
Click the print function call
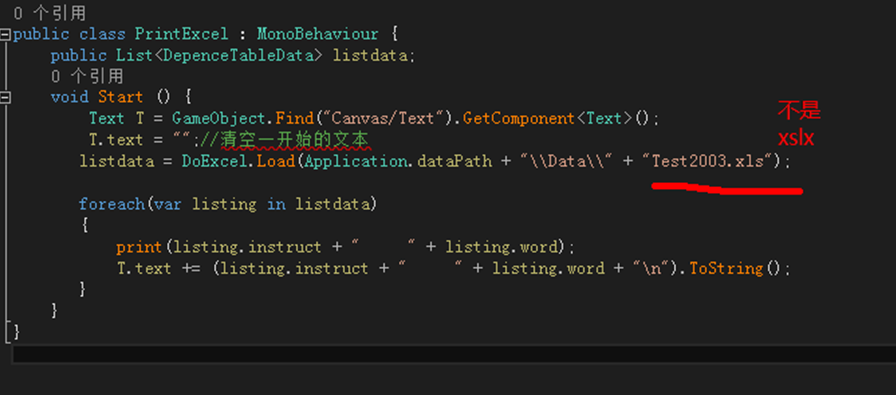click(139, 247)
